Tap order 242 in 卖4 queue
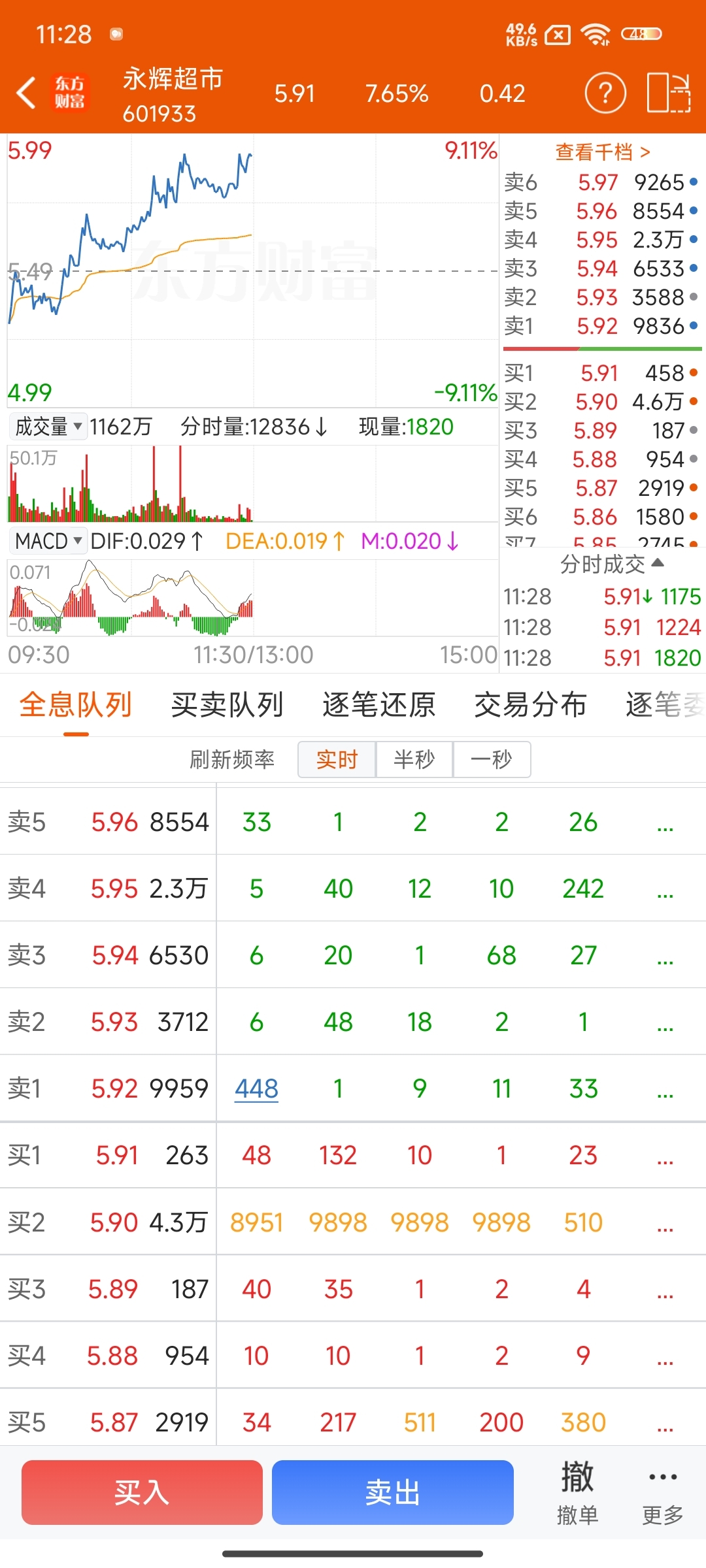Viewport: 706px width, 1568px height. click(x=583, y=889)
